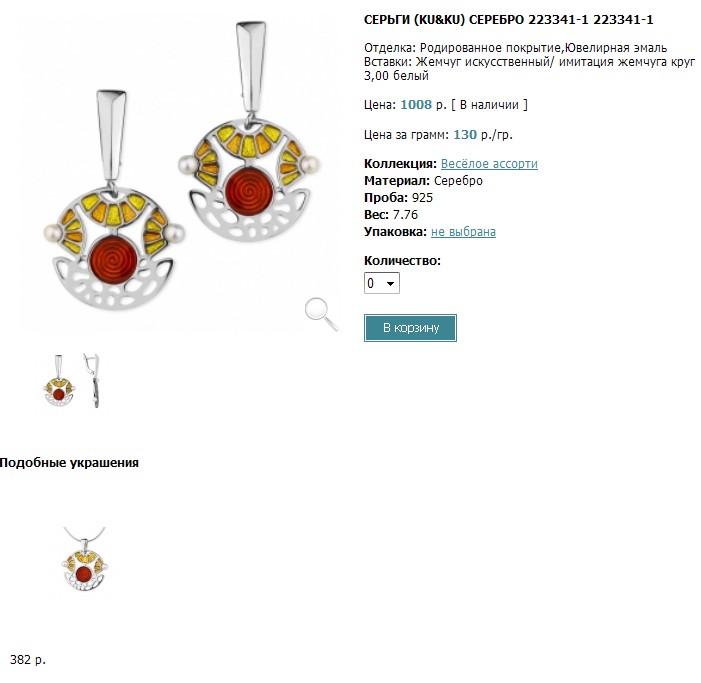701x683 pixels.
Task: Click the Вес: 7.76 weight line
Action: click(x=391, y=215)
